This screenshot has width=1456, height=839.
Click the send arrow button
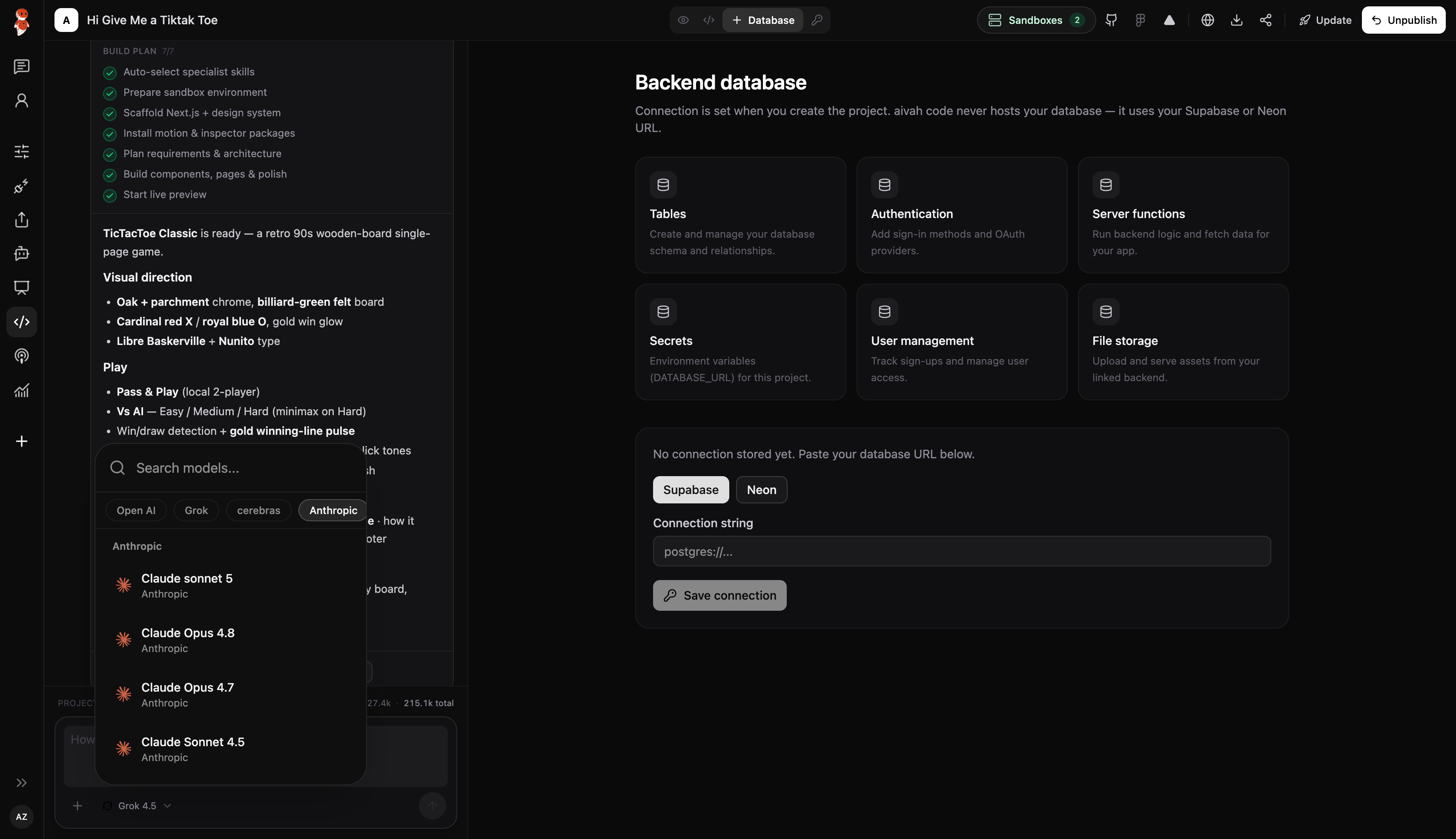pos(433,806)
